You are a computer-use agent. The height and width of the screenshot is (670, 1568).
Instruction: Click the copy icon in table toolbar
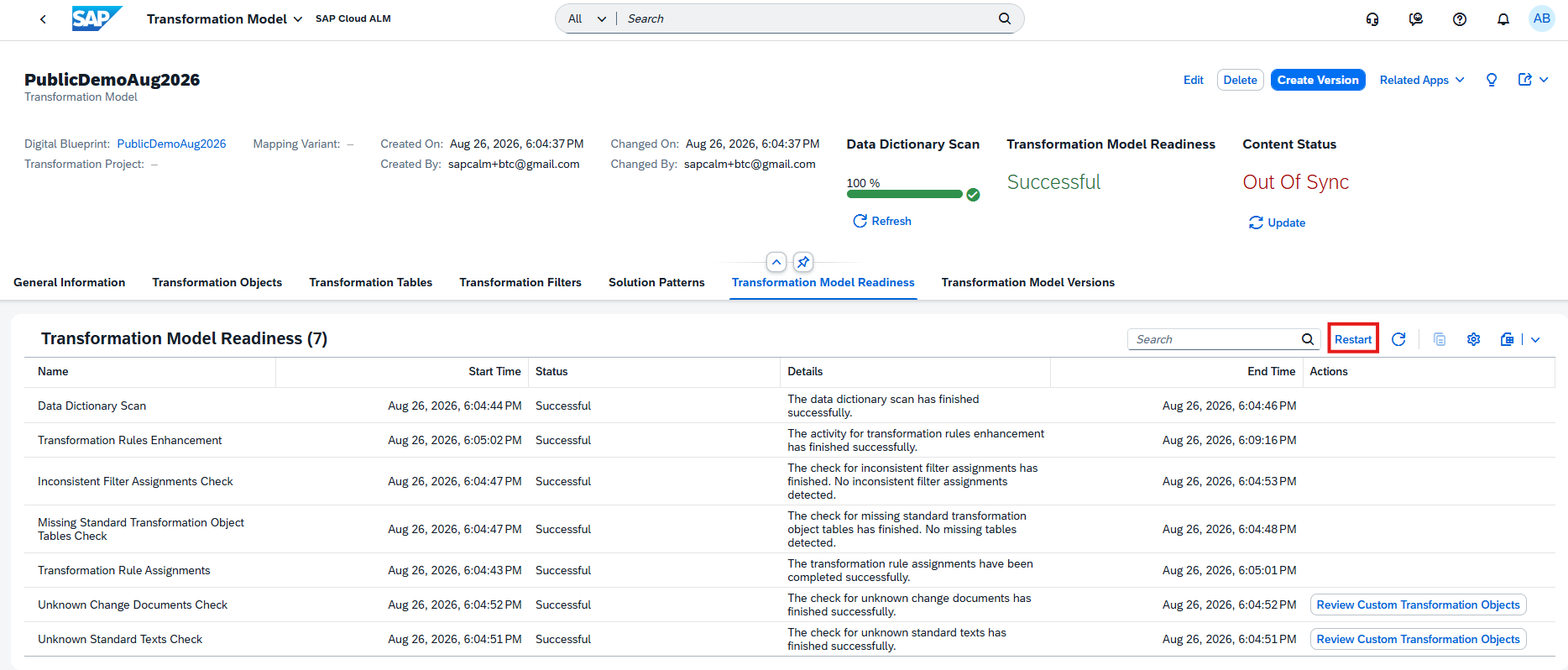click(x=1440, y=339)
